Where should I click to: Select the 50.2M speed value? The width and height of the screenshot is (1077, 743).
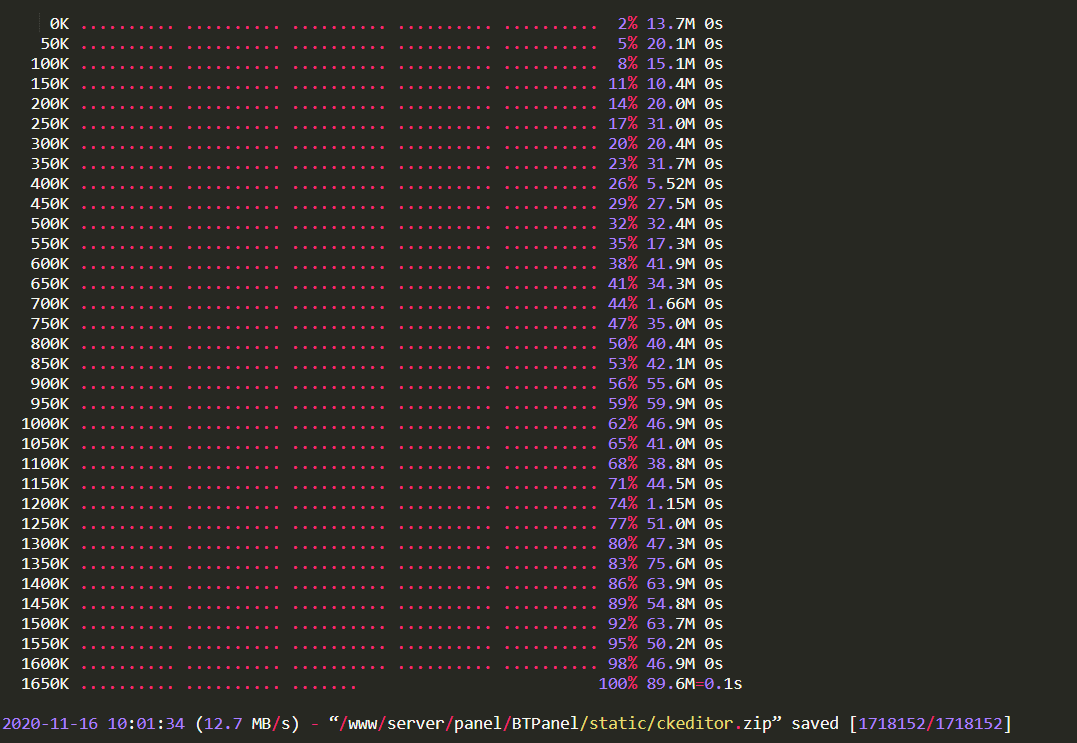[x=670, y=643]
